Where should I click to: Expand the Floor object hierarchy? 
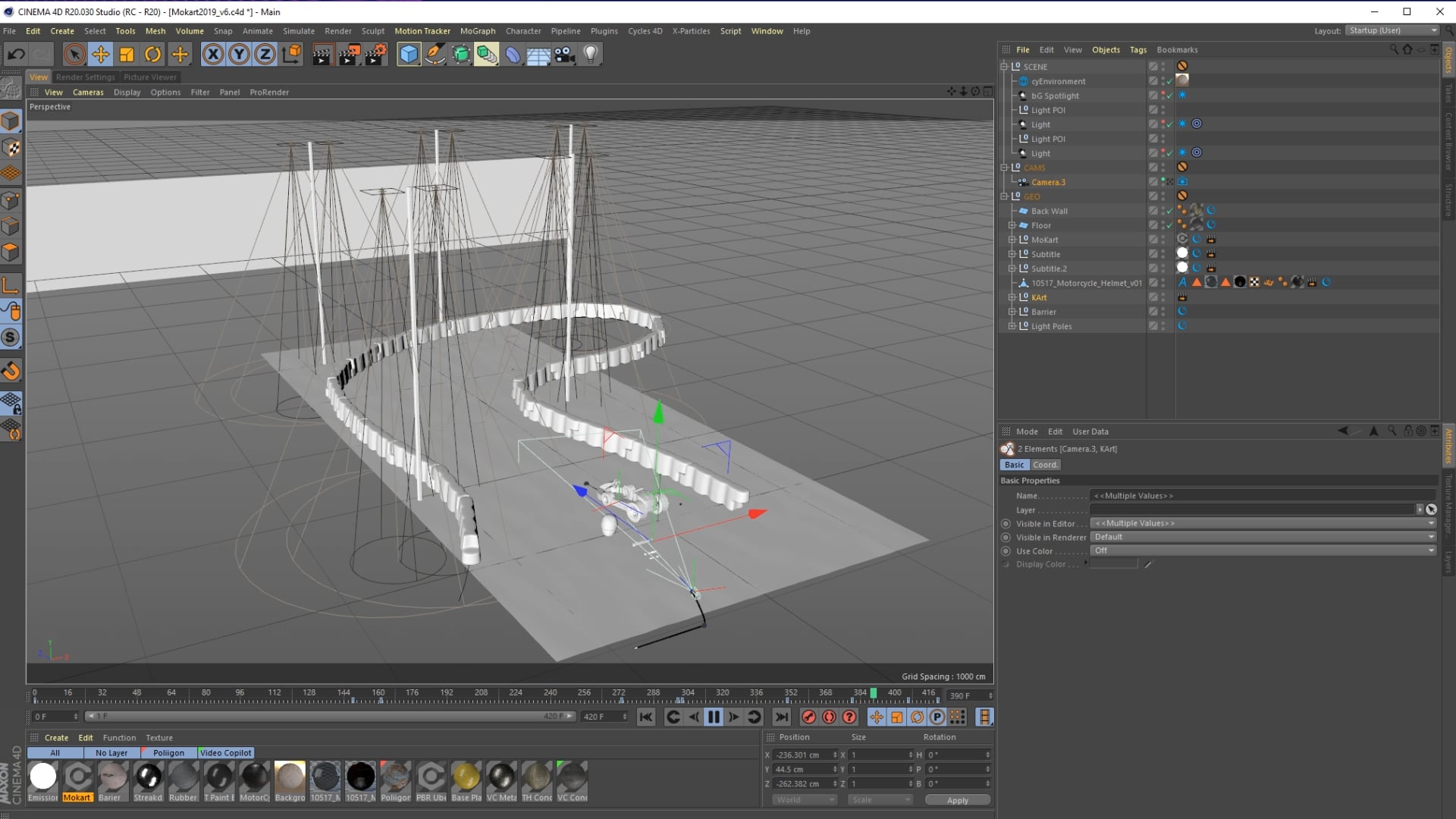pos(1012,225)
